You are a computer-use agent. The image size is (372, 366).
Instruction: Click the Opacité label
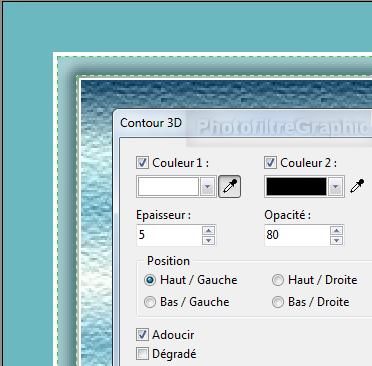pyautogui.click(x=287, y=215)
